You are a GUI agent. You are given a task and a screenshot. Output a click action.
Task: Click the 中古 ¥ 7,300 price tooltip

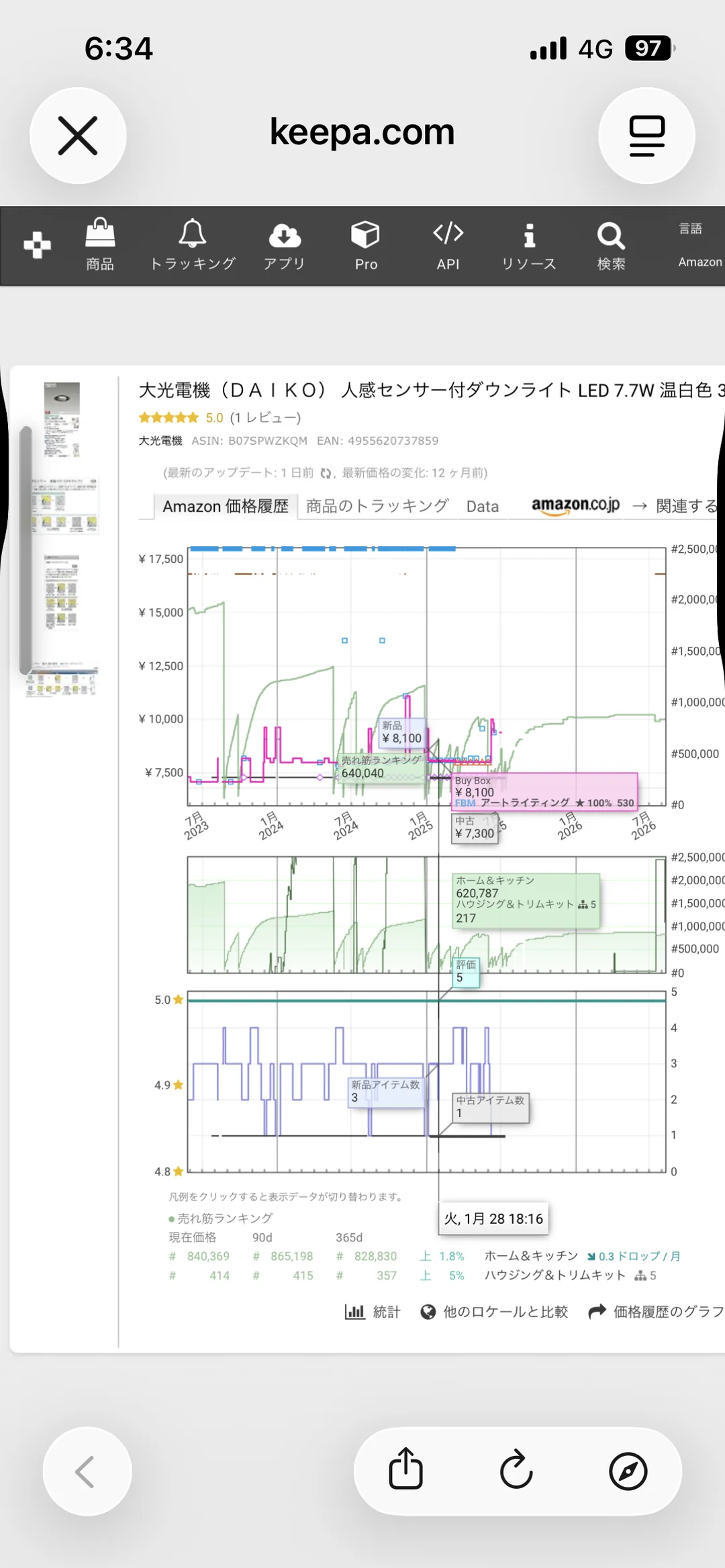pos(475,828)
